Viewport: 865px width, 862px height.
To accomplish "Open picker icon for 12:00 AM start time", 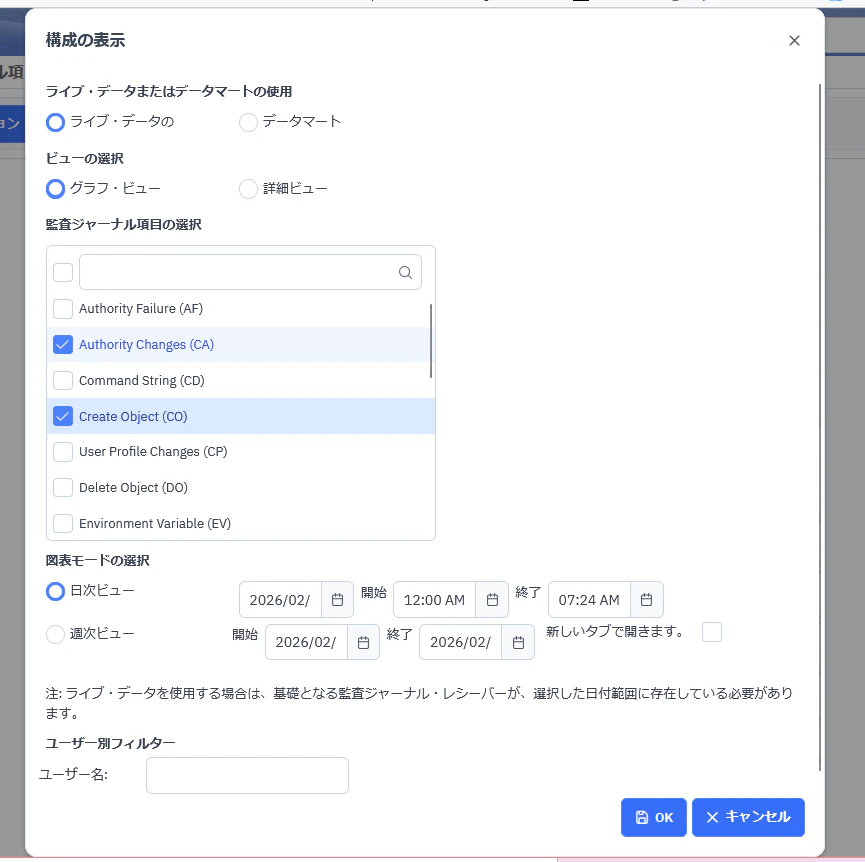I will pos(493,600).
